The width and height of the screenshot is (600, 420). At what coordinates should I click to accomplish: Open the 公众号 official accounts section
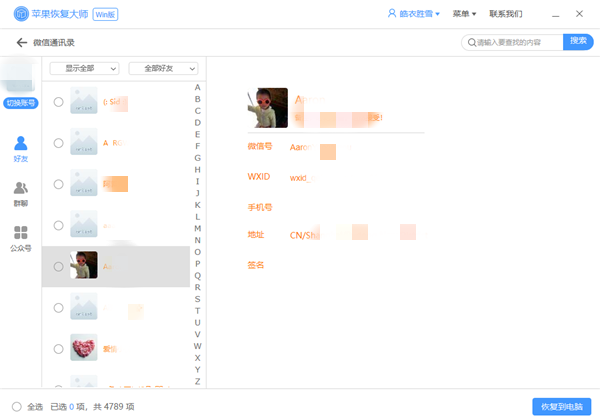[x=21, y=239]
